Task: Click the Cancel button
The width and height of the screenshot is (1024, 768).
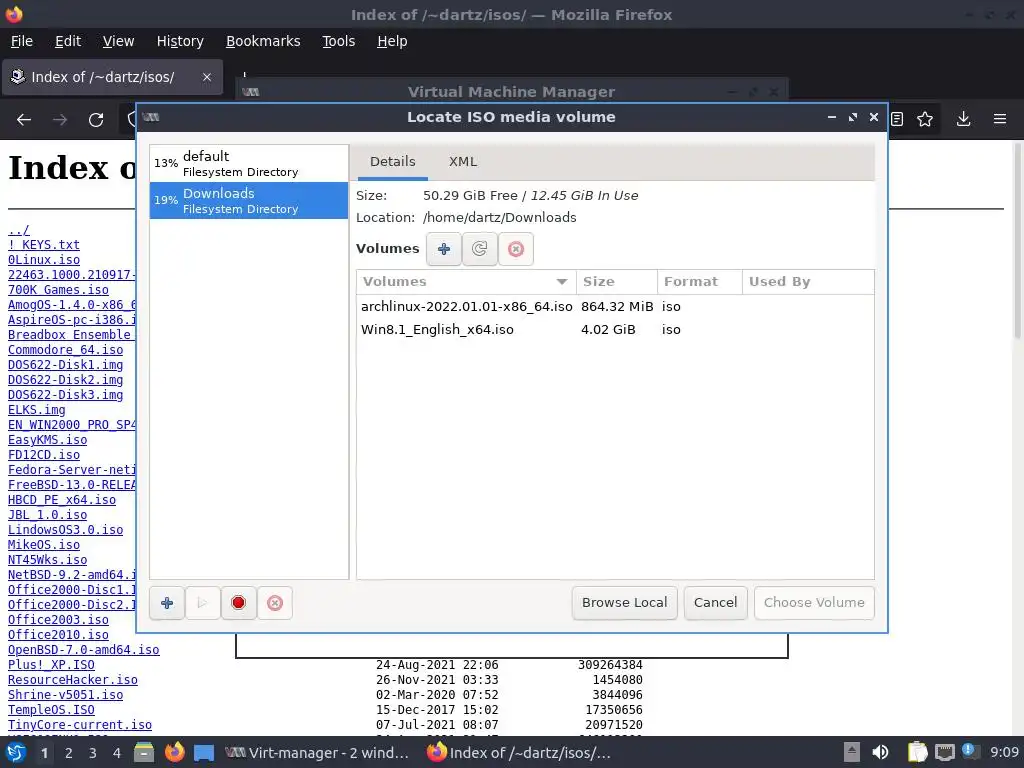Action: pos(715,603)
